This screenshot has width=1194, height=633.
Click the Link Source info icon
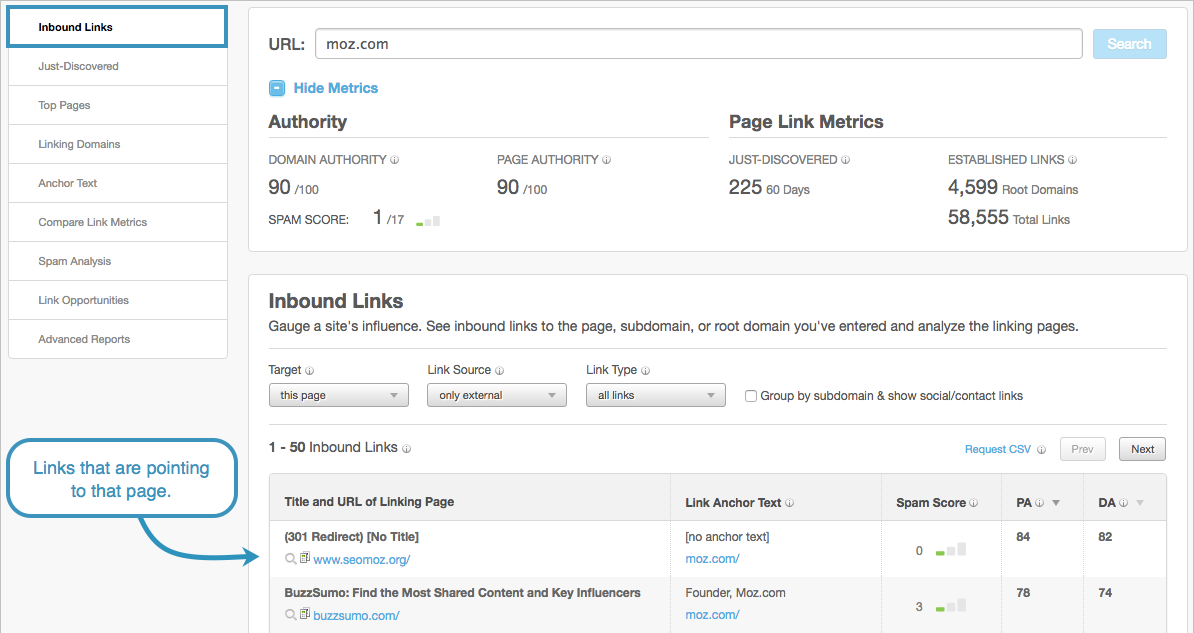click(500, 371)
